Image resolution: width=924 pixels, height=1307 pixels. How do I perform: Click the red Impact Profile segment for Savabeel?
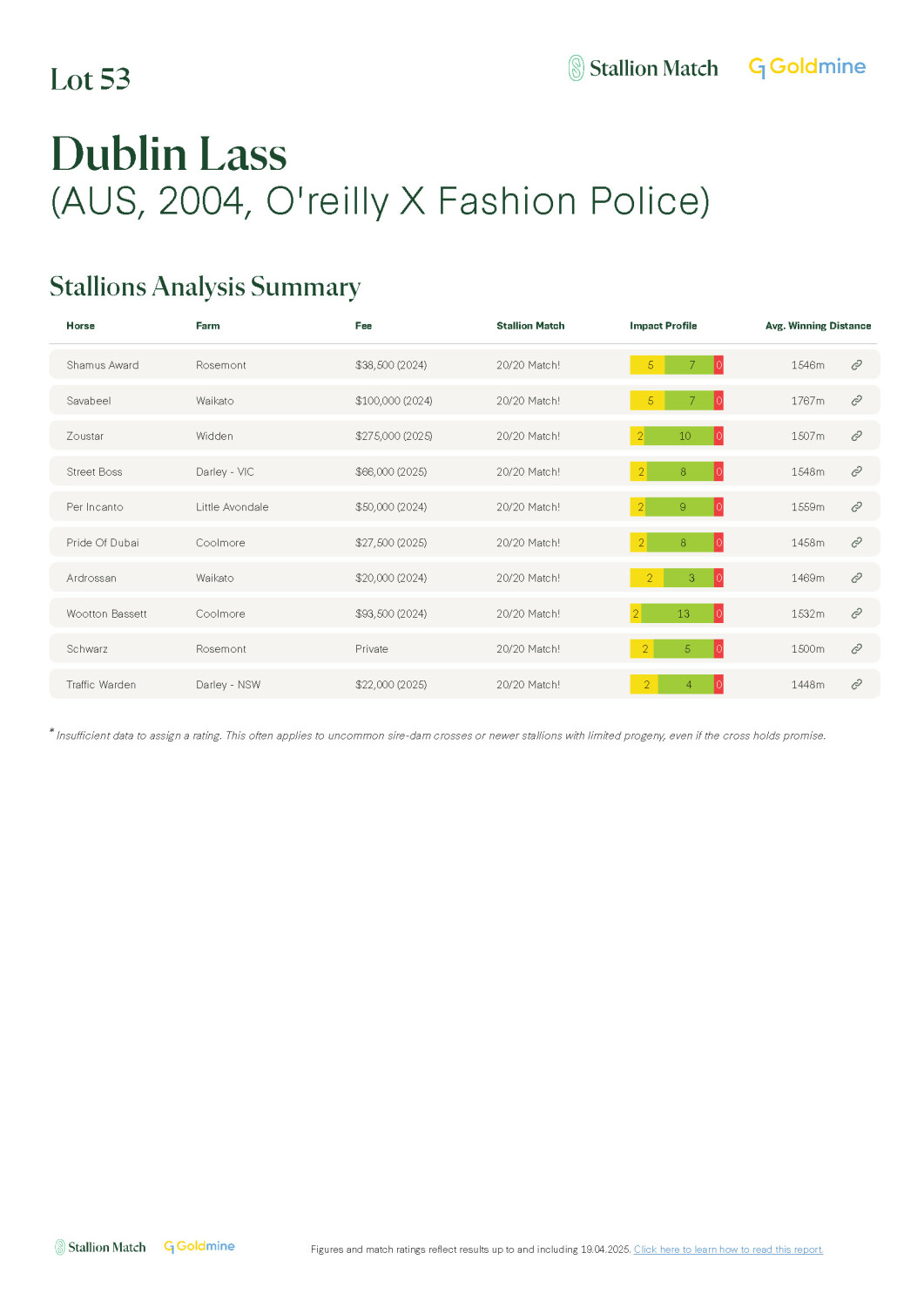click(x=718, y=401)
